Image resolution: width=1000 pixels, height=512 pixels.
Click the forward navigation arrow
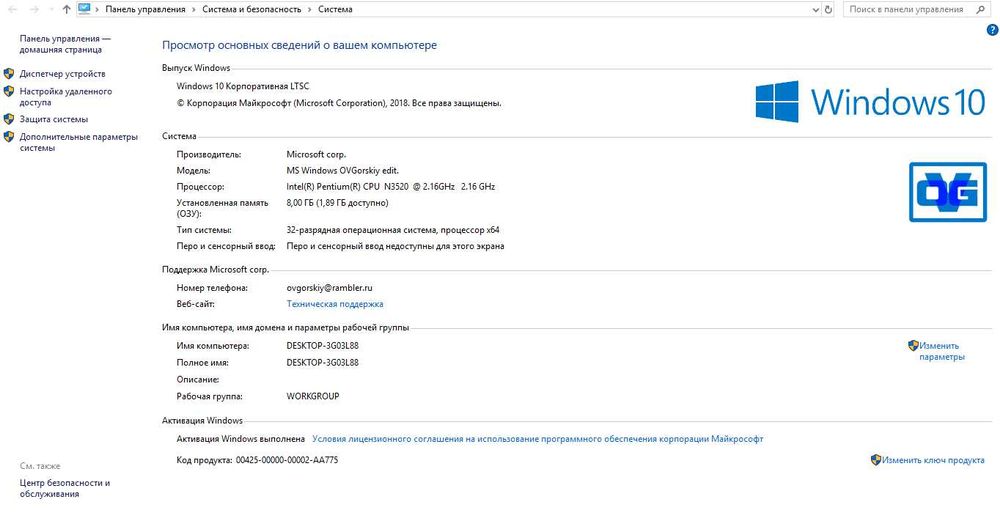point(35,10)
